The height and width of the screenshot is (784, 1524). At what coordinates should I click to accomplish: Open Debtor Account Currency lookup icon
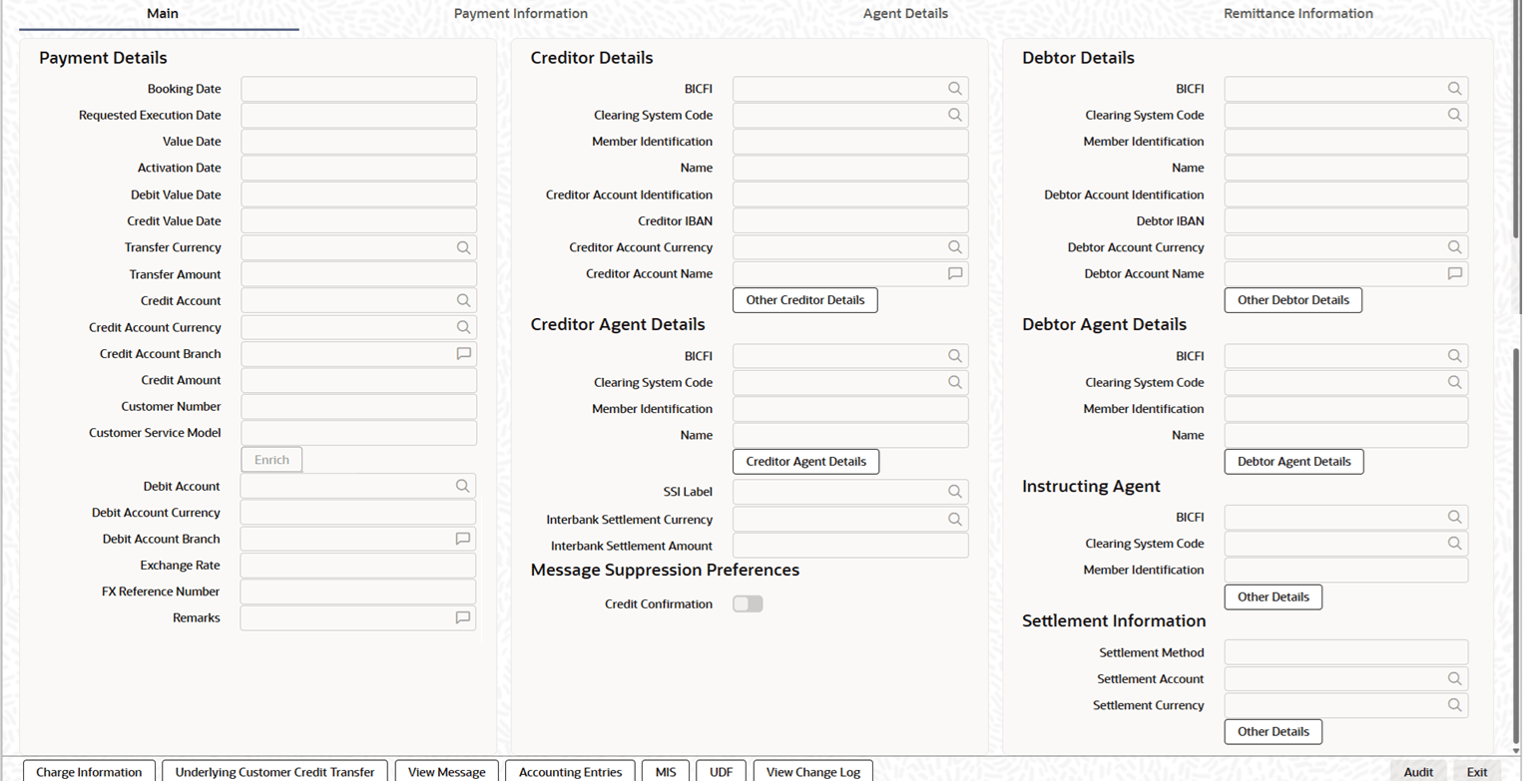tap(1454, 247)
